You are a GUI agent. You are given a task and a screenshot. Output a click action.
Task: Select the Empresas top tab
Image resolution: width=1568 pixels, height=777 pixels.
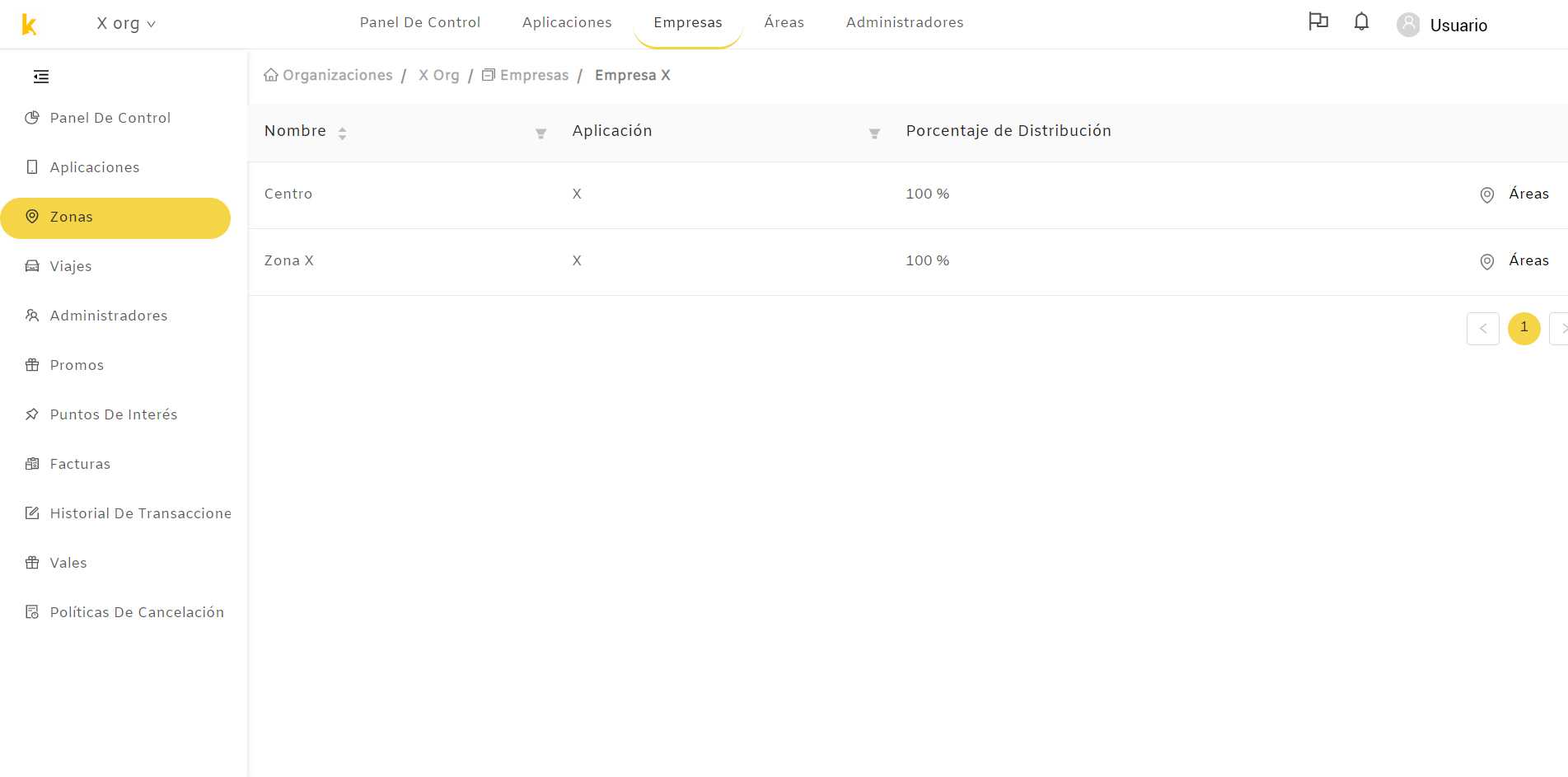(688, 22)
